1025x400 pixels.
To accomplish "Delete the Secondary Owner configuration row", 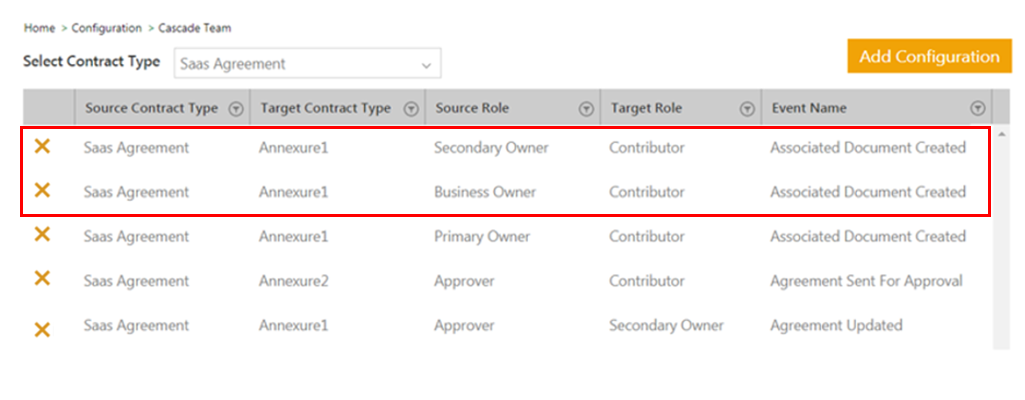I will (x=42, y=147).
